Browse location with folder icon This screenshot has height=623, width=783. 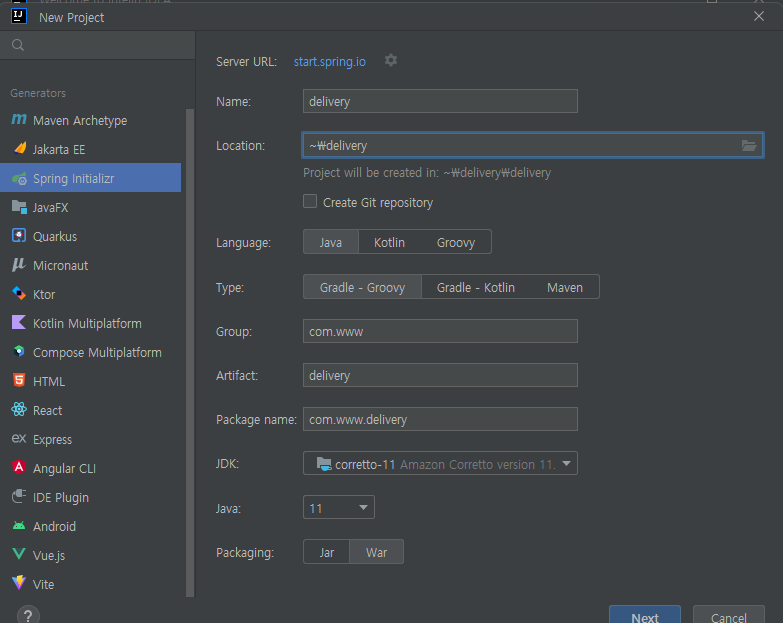tap(749, 145)
